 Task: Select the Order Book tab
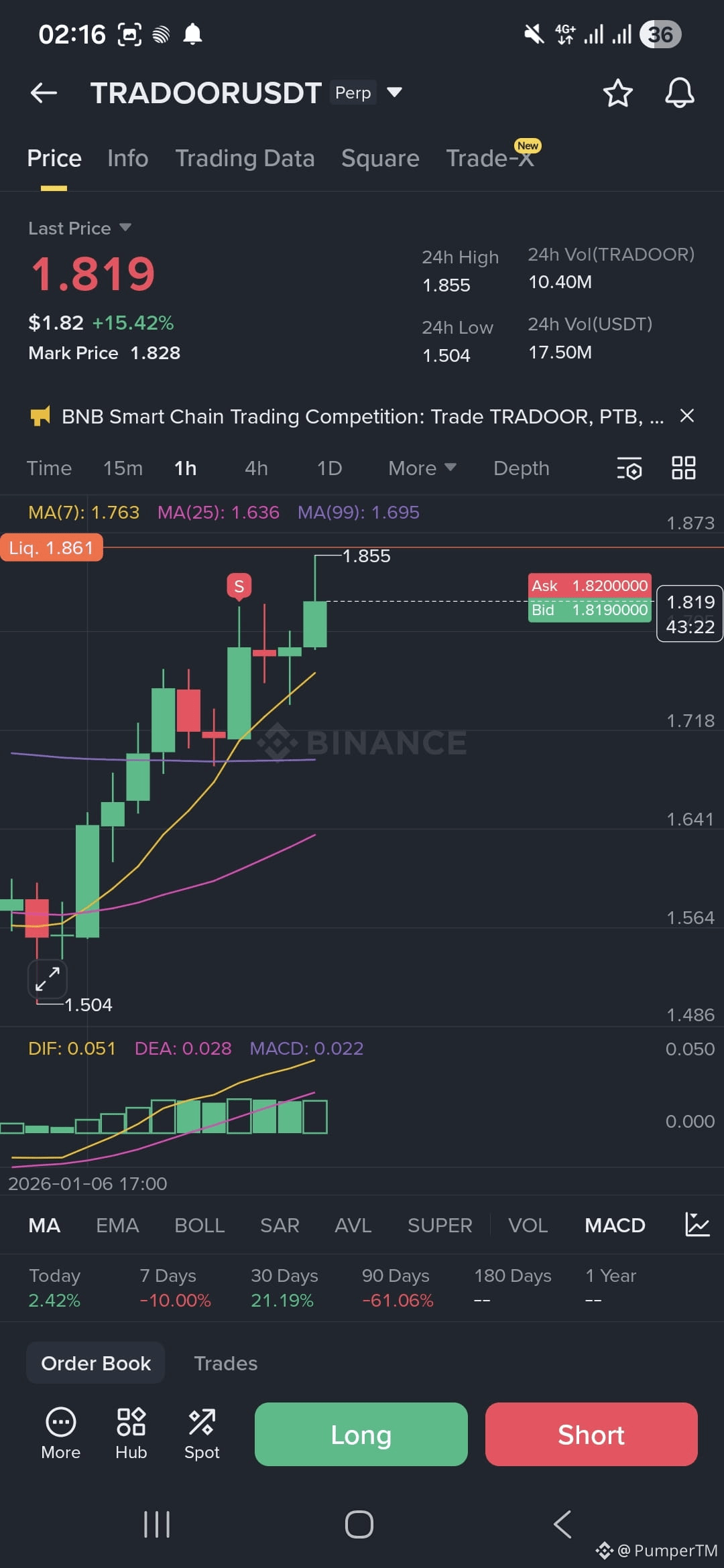(x=96, y=1363)
